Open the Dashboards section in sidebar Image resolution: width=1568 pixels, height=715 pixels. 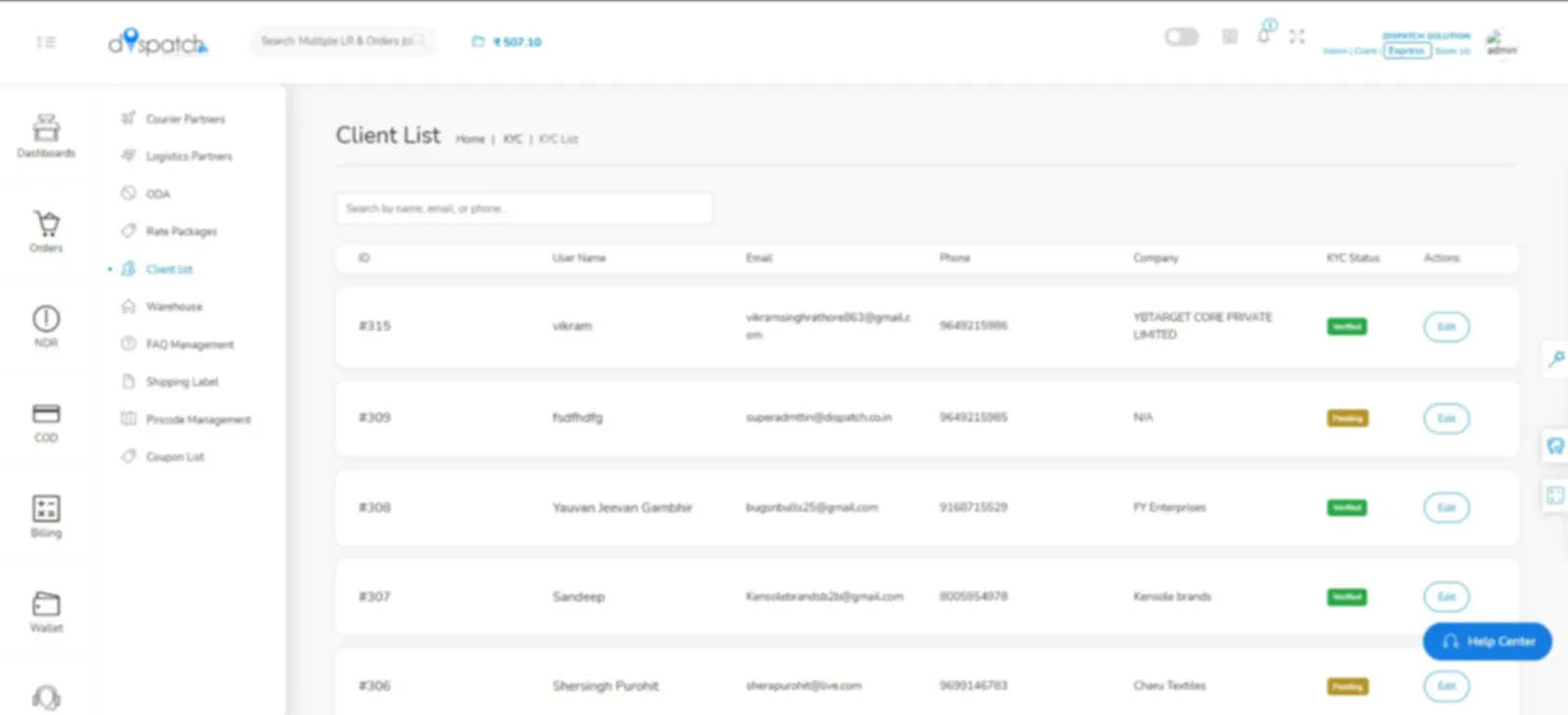[x=46, y=135]
